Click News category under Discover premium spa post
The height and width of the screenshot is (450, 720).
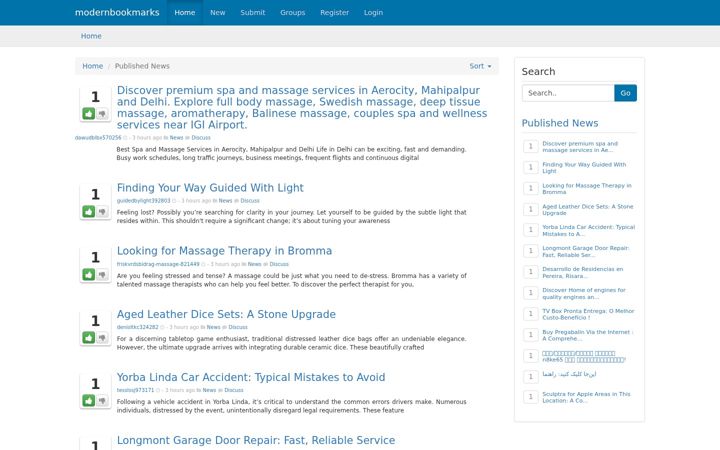(x=176, y=138)
